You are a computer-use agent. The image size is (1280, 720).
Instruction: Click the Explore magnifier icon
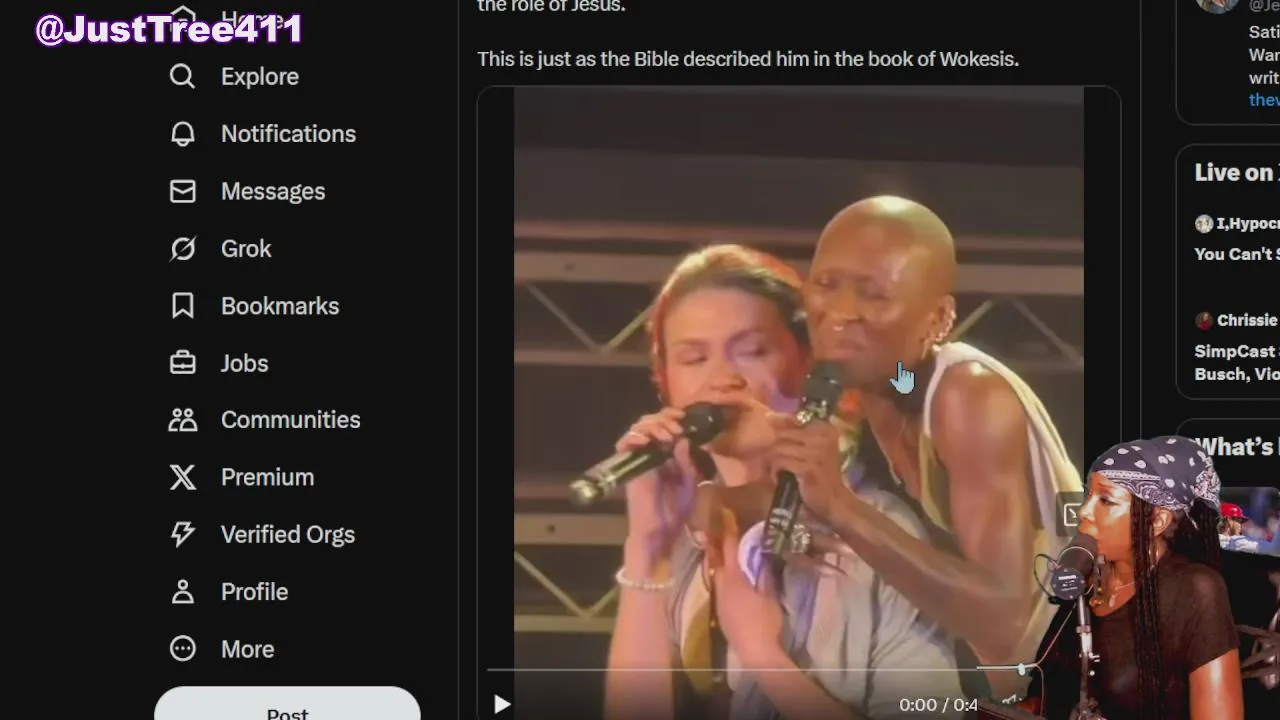coord(182,76)
